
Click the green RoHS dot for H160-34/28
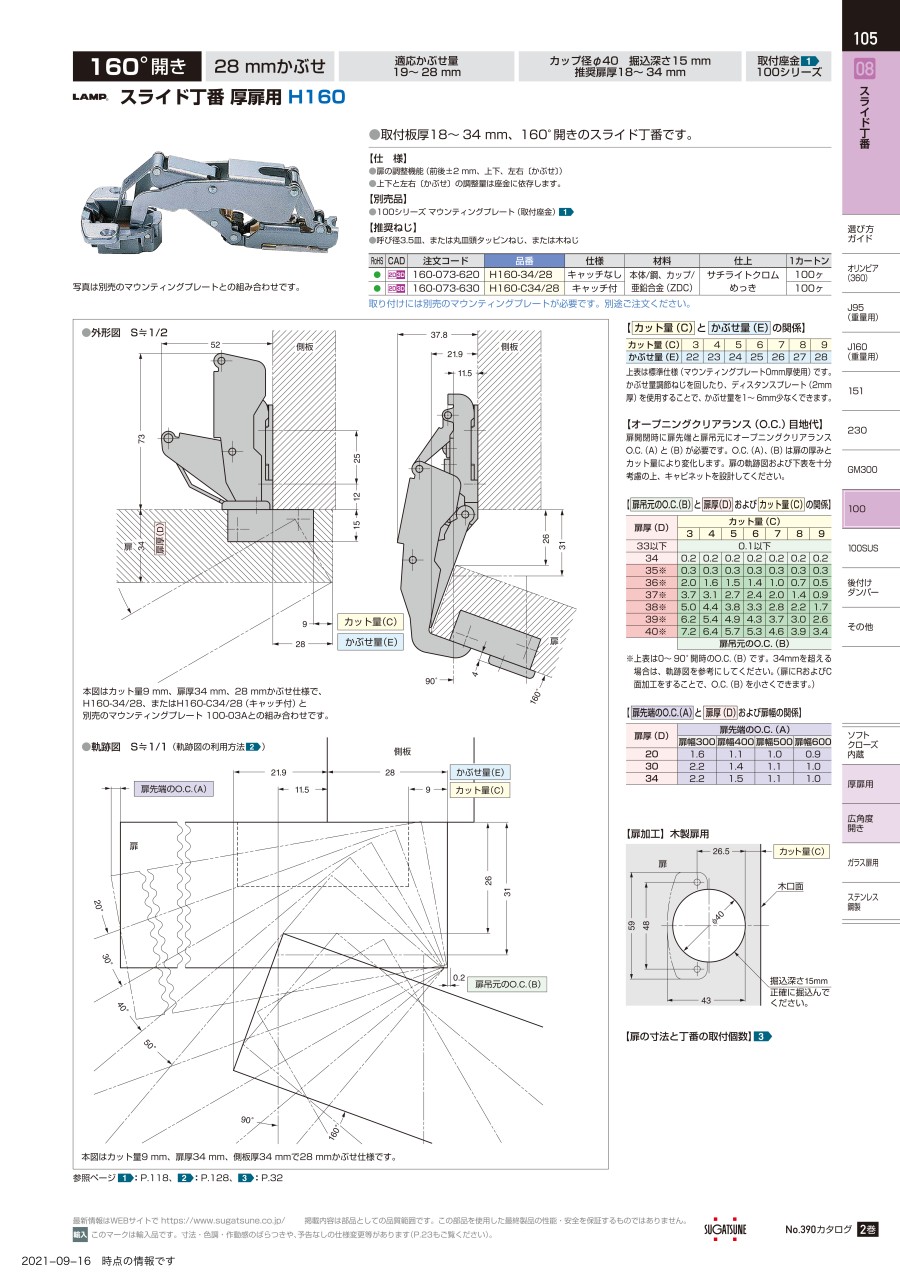(x=377, y=273)
